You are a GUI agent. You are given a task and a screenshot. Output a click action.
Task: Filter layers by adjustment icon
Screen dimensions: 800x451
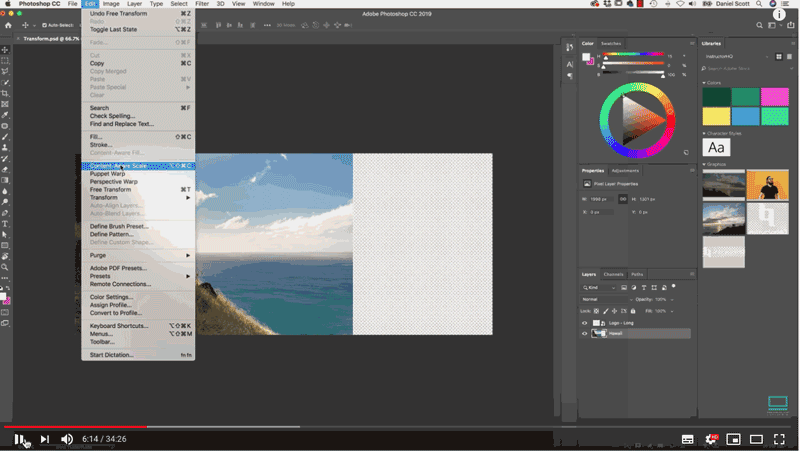pyautogui.click(x=634, y=288)
